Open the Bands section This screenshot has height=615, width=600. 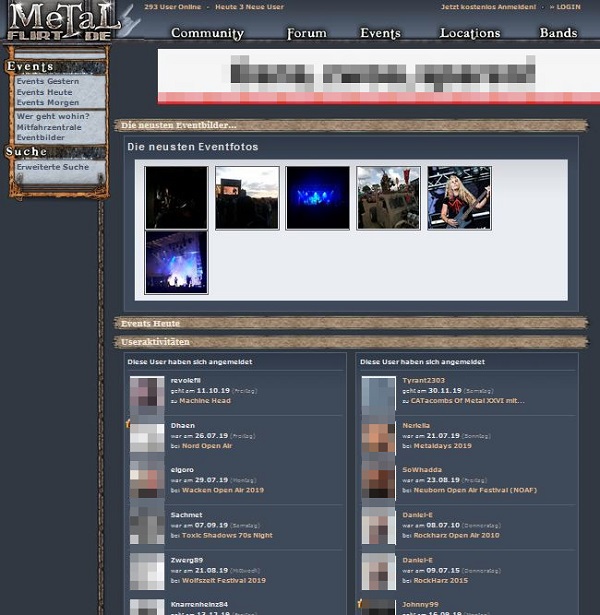(558, 33)
